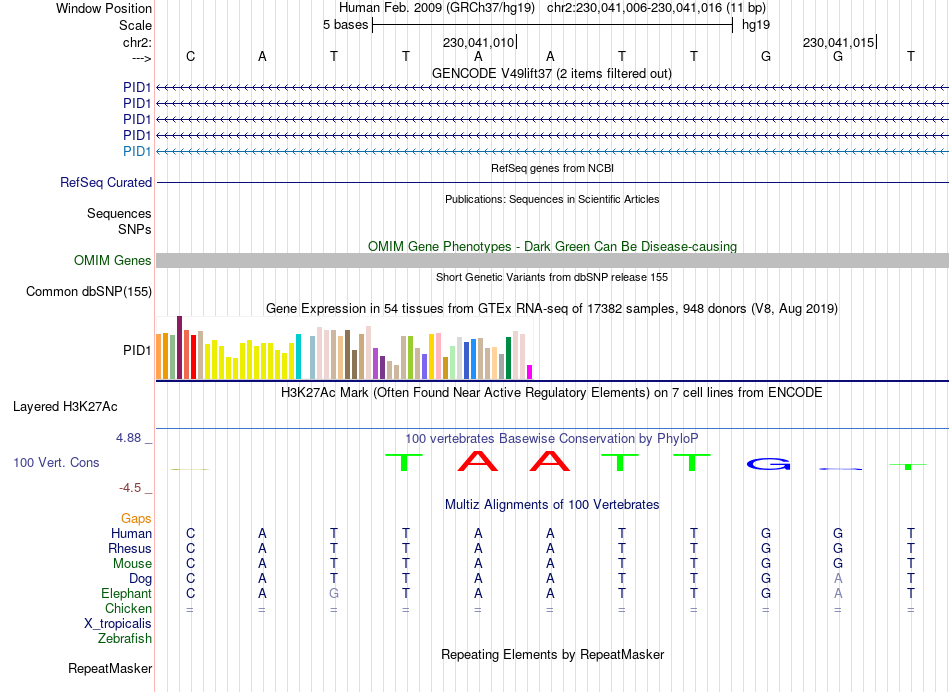The width and height of the screenshot is (950, 692).
Task: Click the faded G mismatch in Elephant row
Action: (334, 594)
